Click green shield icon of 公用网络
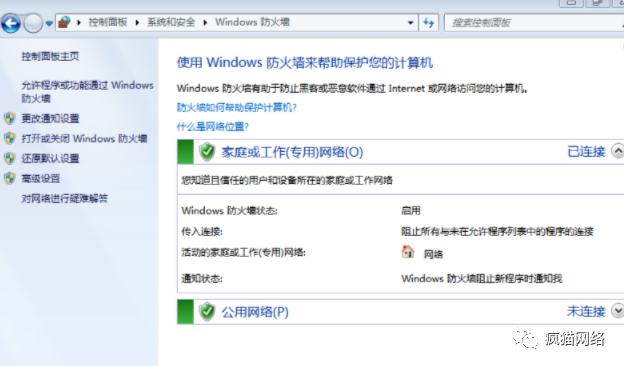This screenshot has height=366, width=624. 207,311
